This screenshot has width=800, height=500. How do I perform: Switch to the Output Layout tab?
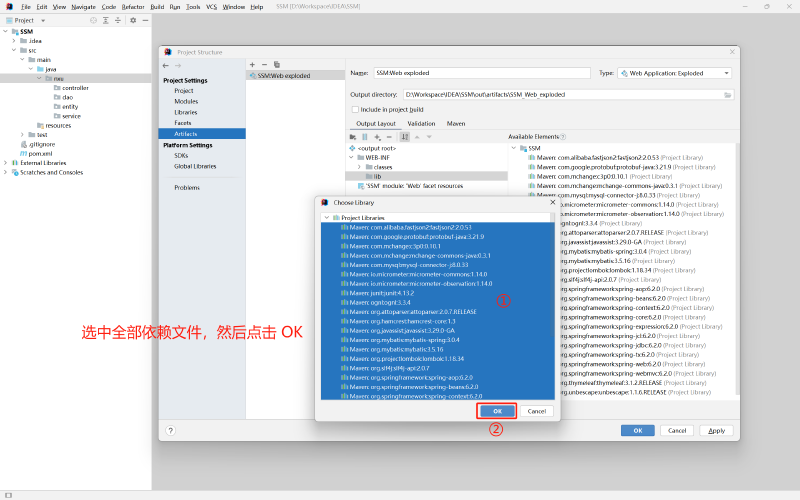point(376,123)
